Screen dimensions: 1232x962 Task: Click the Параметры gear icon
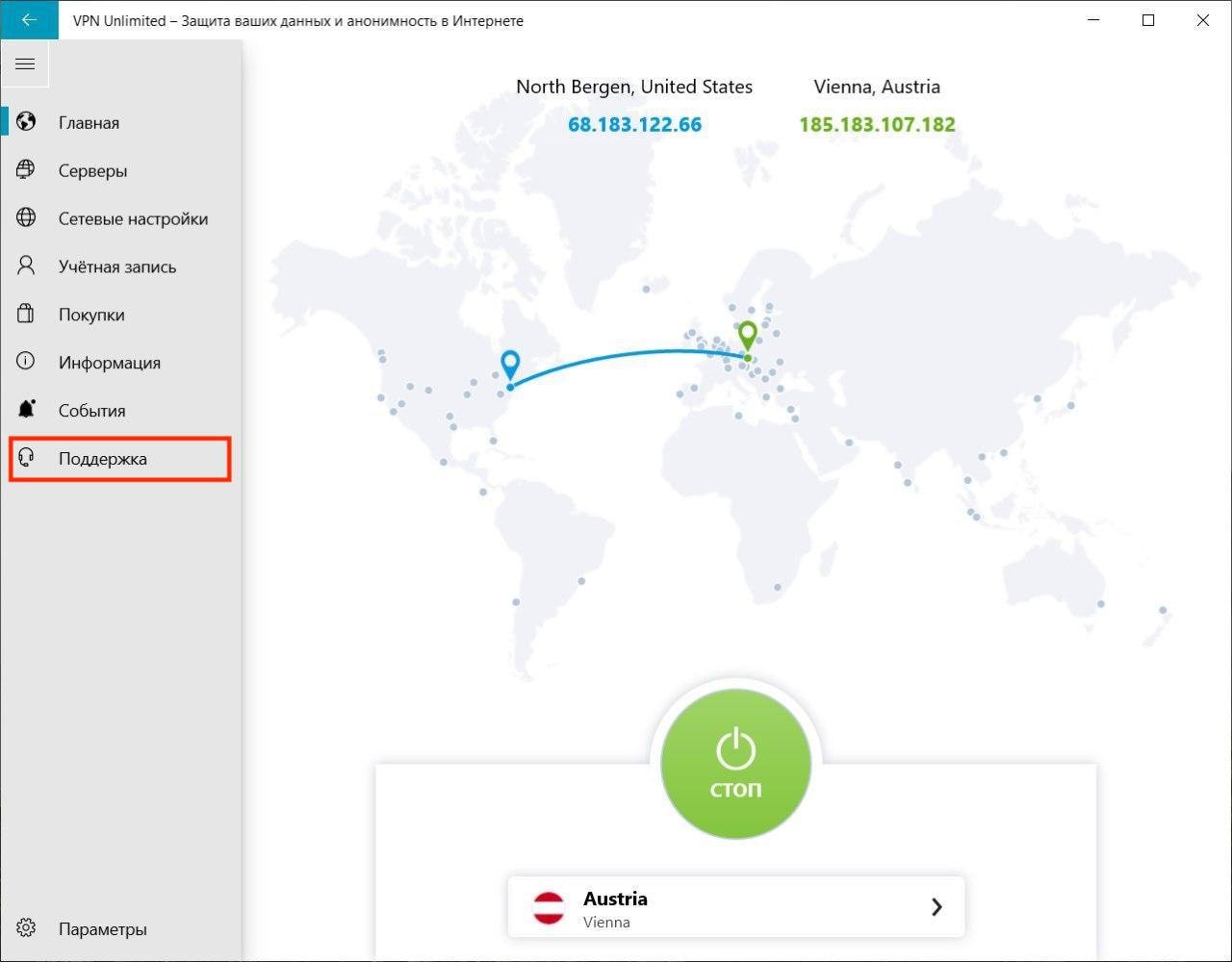coord(26,928)
